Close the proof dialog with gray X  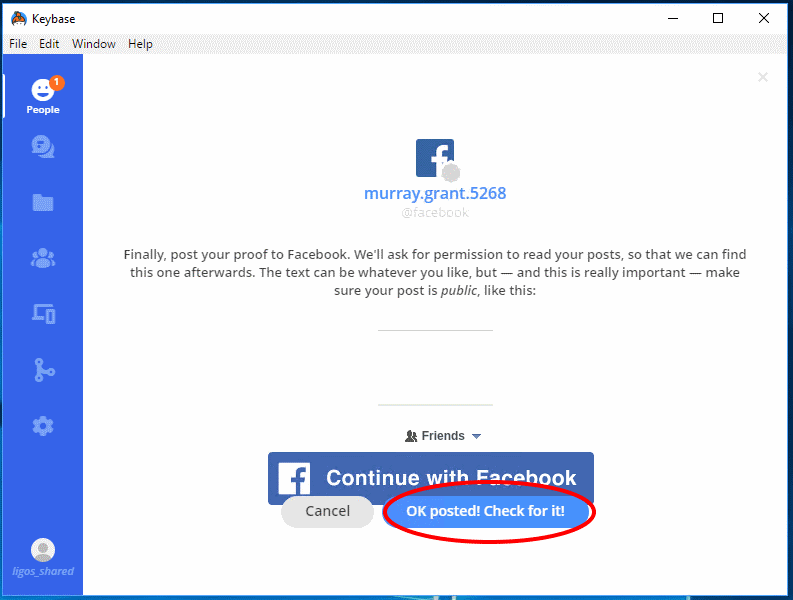763,77
